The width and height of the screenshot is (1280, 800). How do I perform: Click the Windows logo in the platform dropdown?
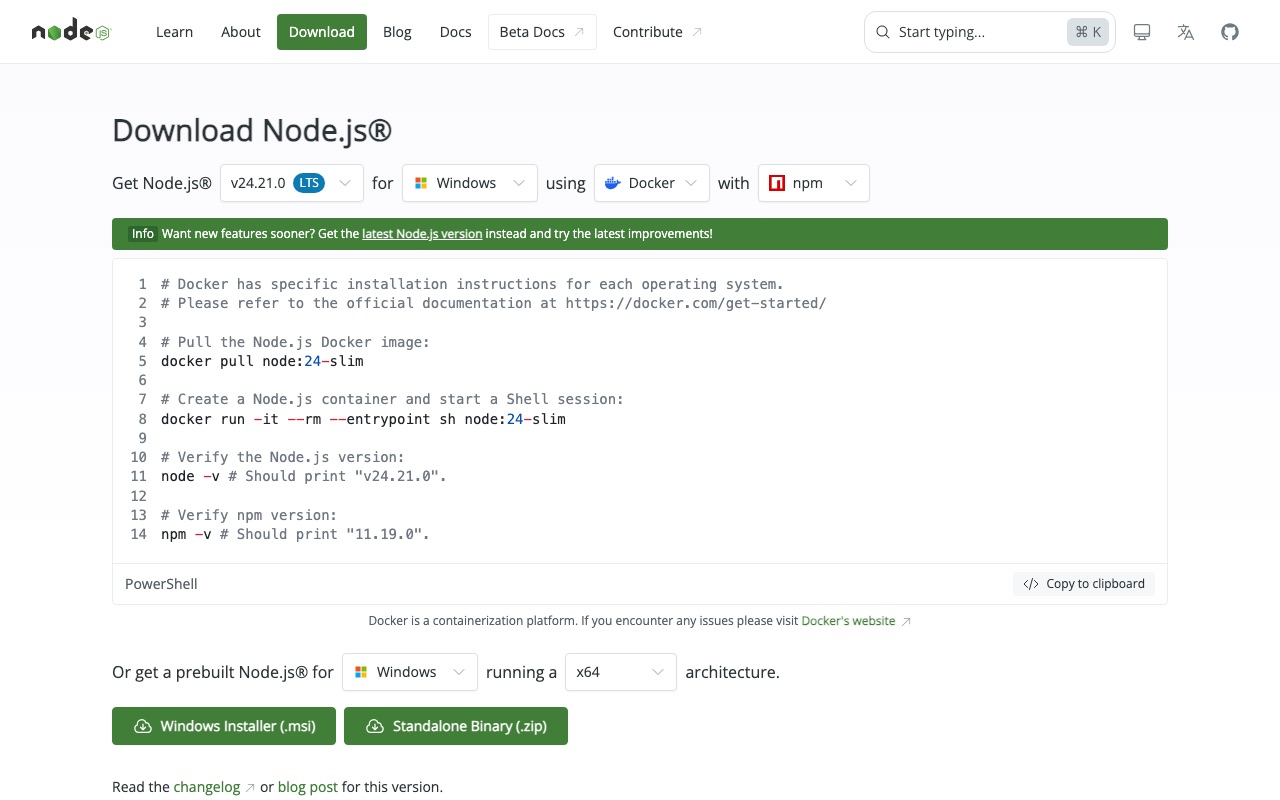(421, 183)
